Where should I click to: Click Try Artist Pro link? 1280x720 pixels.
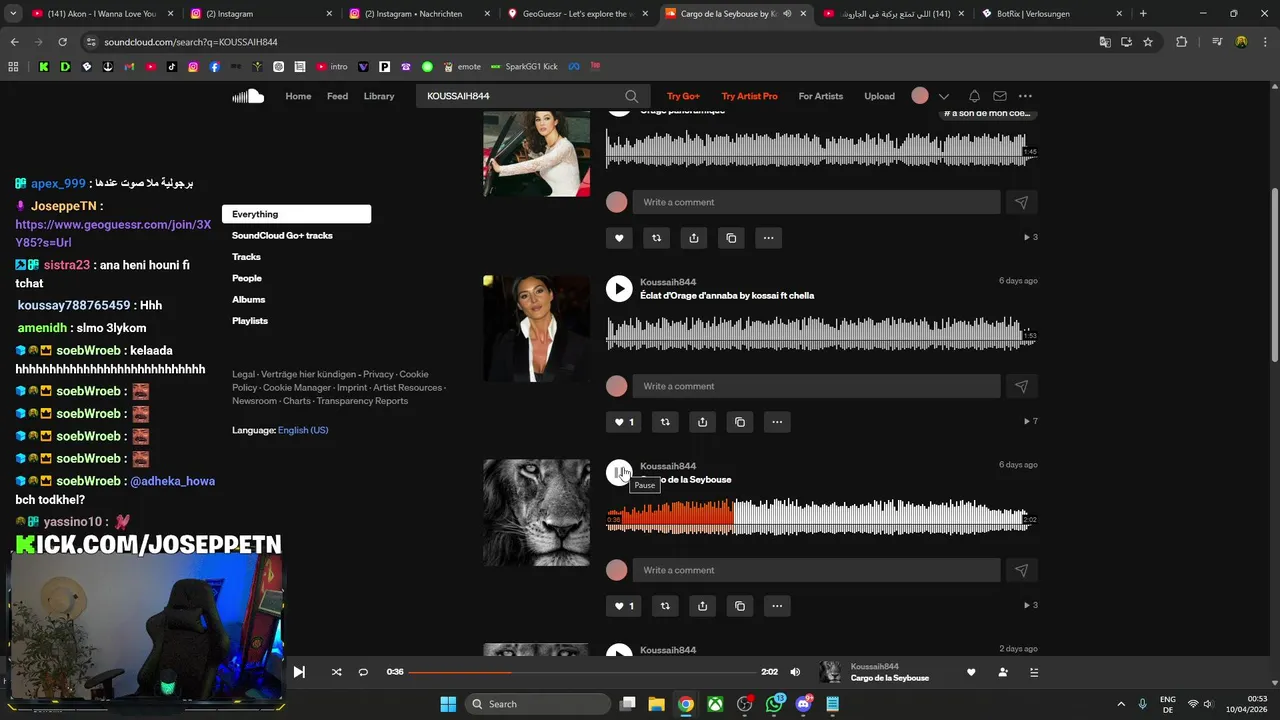[x=749, y=96]
